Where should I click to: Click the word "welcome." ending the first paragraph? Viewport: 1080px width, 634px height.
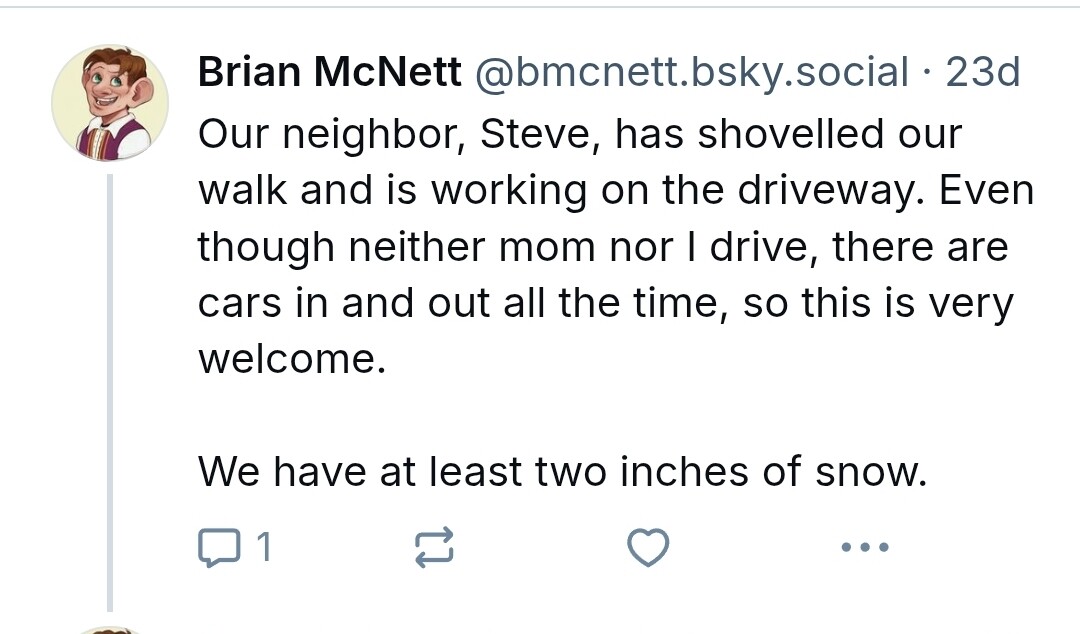292,359
